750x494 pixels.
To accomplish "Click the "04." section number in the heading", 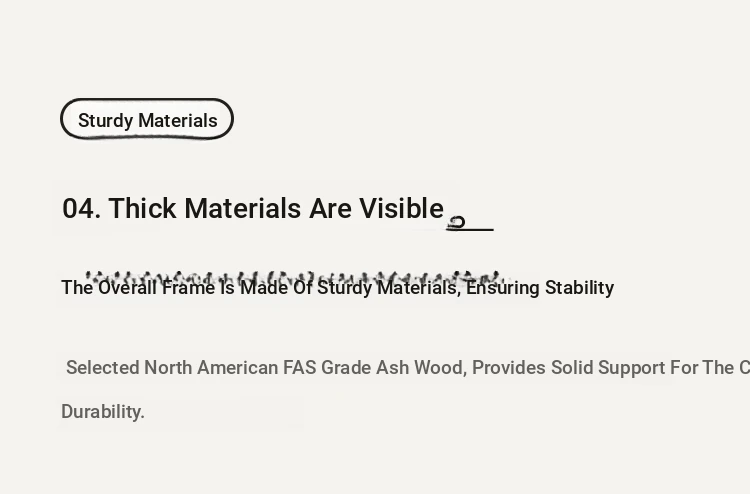I will click(x=82, y=209).
